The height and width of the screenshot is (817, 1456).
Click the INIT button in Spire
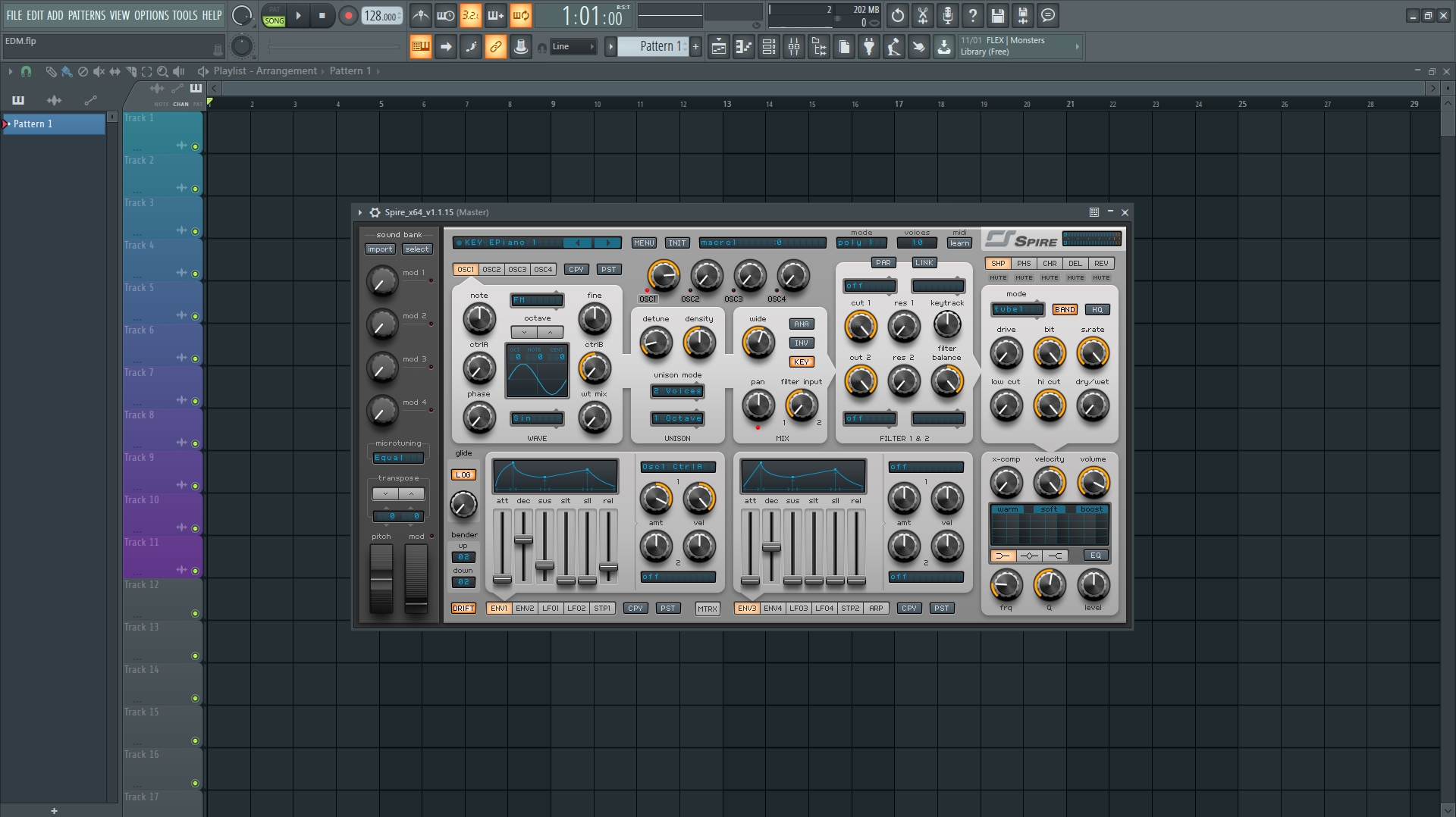677,243
